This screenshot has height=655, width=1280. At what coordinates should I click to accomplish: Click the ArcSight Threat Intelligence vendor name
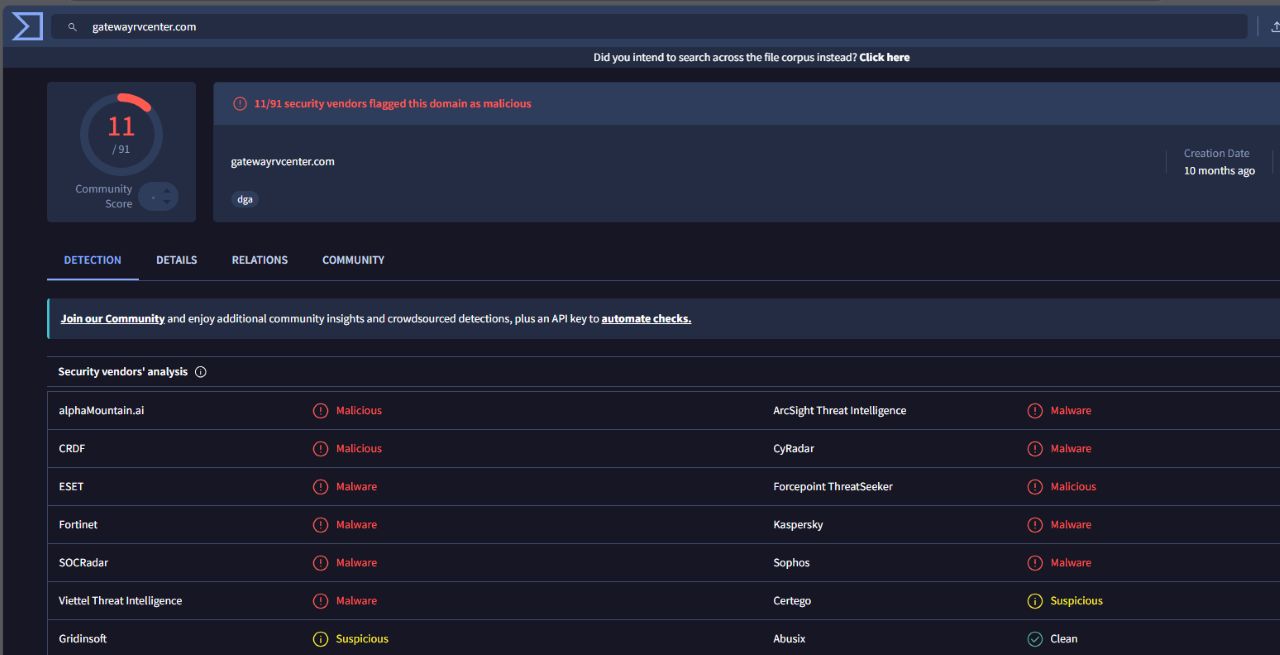pyautogui.click(x=840, y=411)
